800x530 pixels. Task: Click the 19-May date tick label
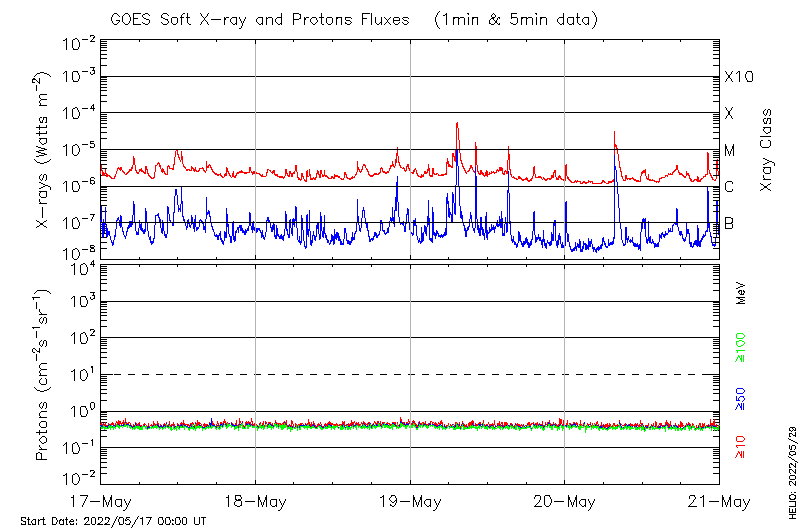point(410,500)
